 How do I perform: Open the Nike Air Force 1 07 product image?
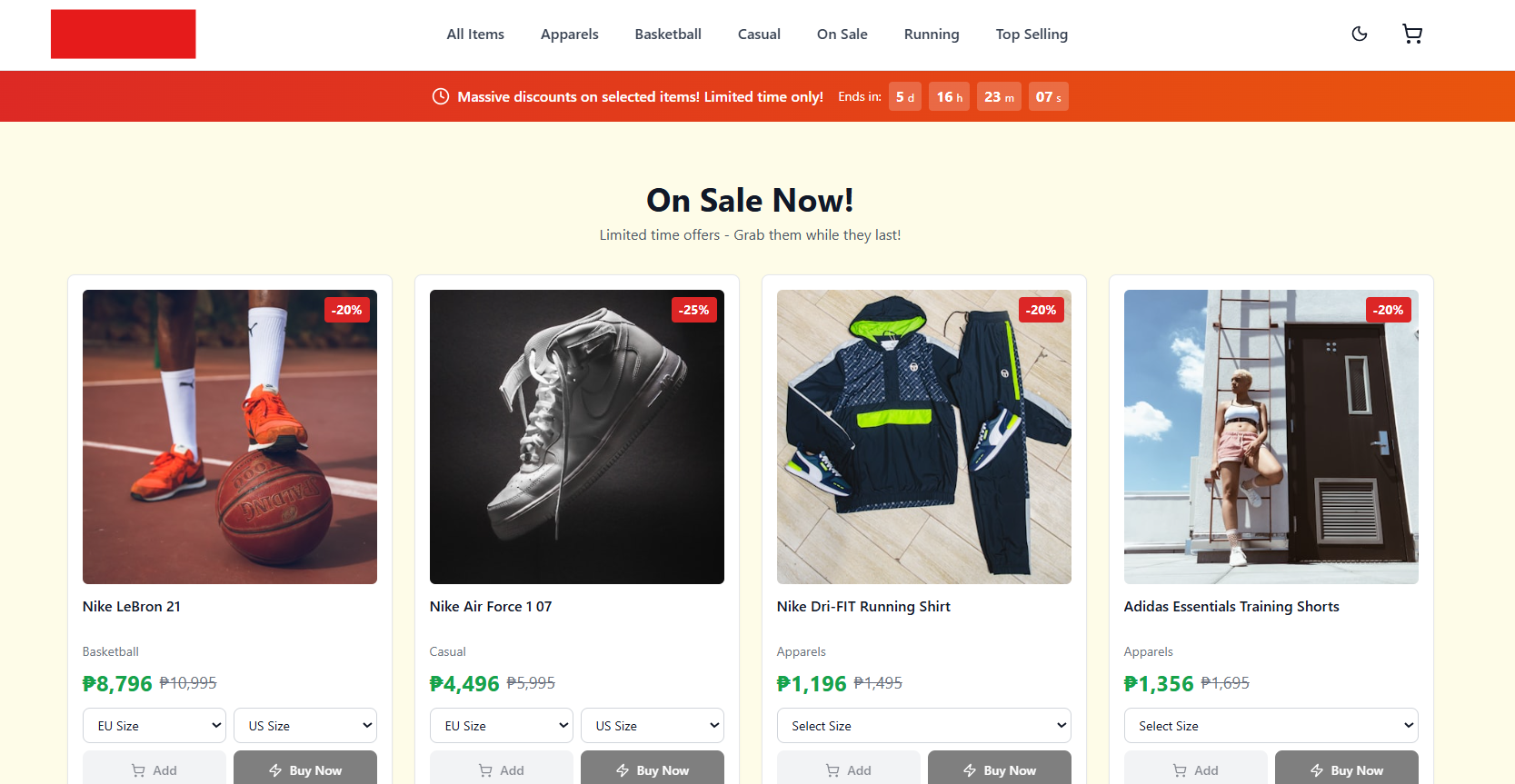(x=577, y=437)
